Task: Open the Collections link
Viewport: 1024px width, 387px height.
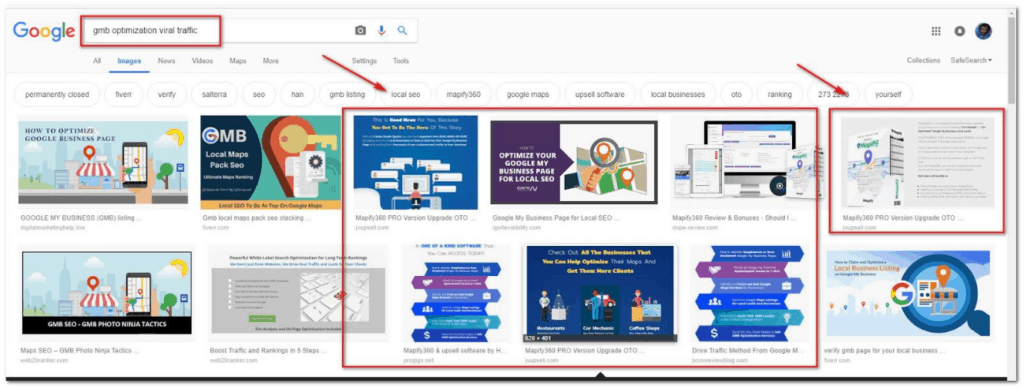Action: [x=923, y=60]
